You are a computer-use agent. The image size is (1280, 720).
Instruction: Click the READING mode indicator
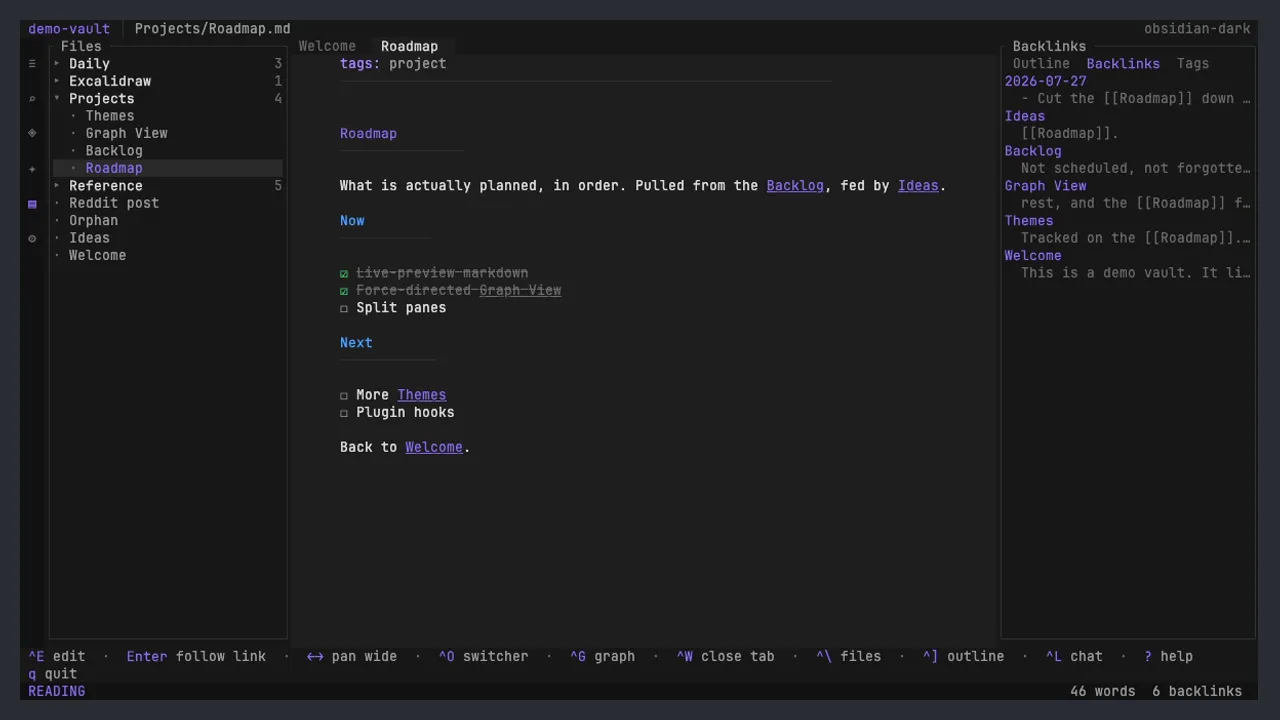coord(57,691)
